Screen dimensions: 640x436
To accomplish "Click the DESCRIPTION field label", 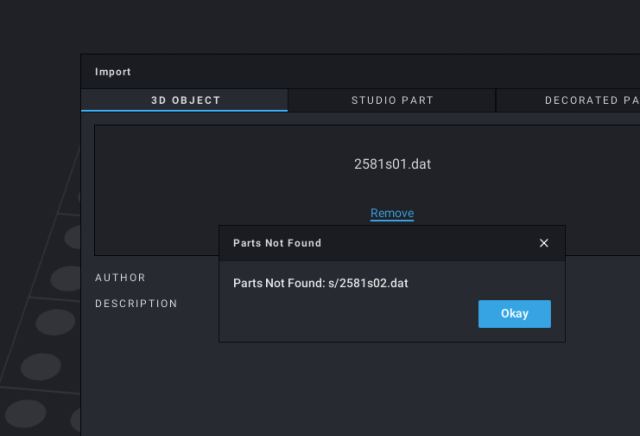I will (136, 303).
